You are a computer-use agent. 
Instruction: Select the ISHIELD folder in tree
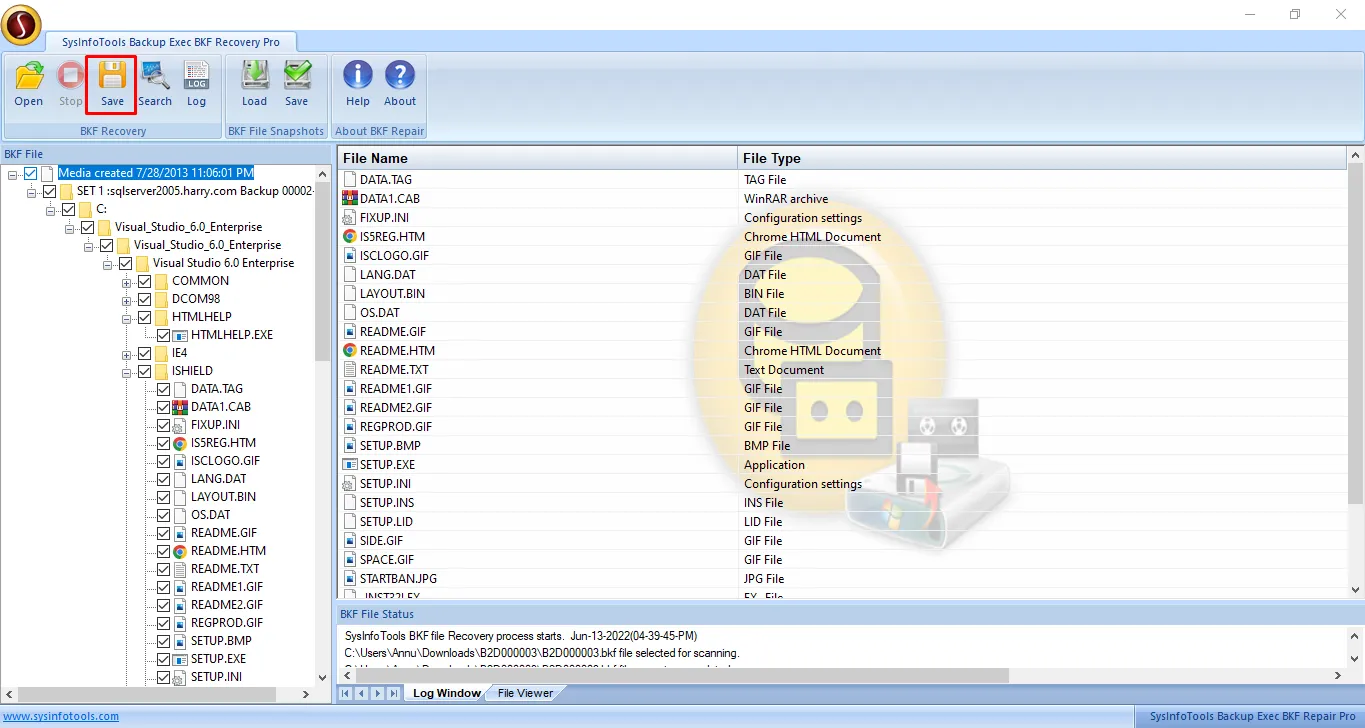pos(192,371)
